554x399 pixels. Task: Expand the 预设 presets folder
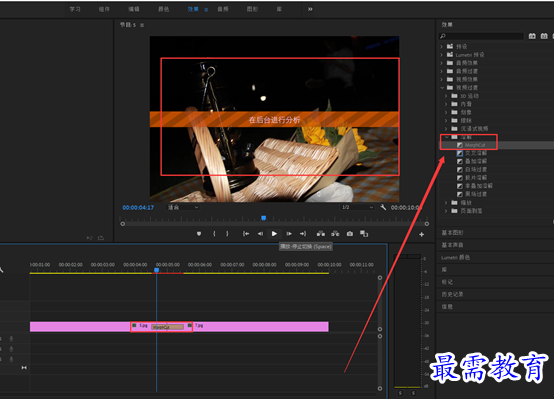(442, 46)
